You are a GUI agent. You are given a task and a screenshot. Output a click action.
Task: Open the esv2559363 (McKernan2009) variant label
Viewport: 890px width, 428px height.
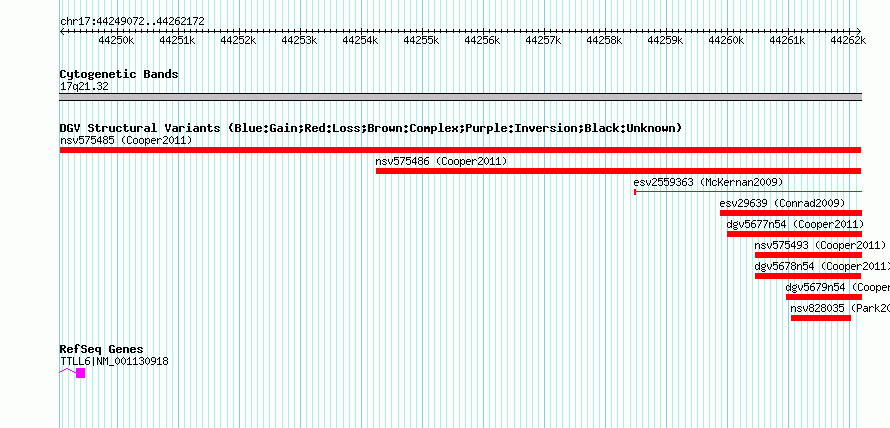click(708, 182)
